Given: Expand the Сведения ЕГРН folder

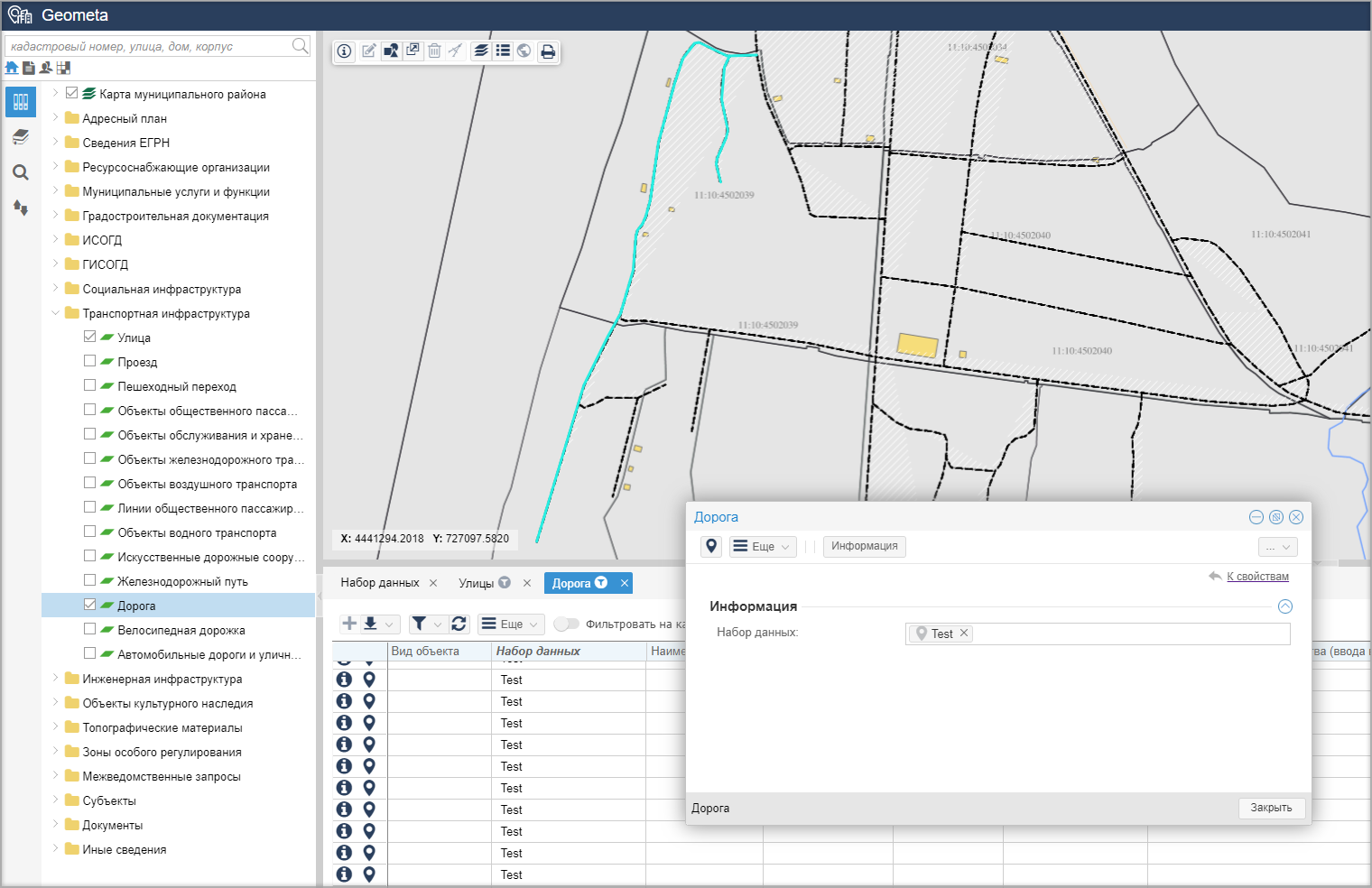Looking at the screenshot, I should tap(54, 142).
